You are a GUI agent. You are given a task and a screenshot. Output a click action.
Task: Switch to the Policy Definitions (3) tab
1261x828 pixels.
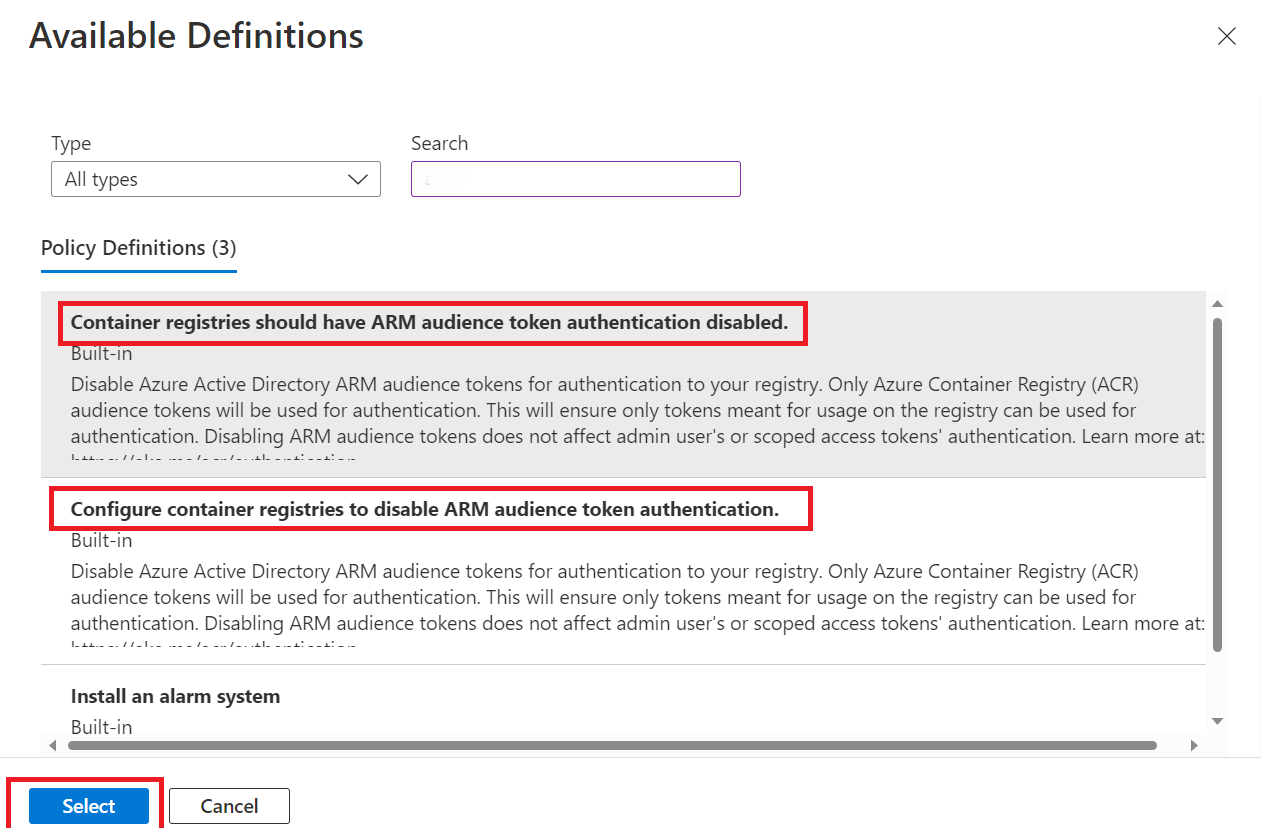pyautogui.click(x=138, y=248)
